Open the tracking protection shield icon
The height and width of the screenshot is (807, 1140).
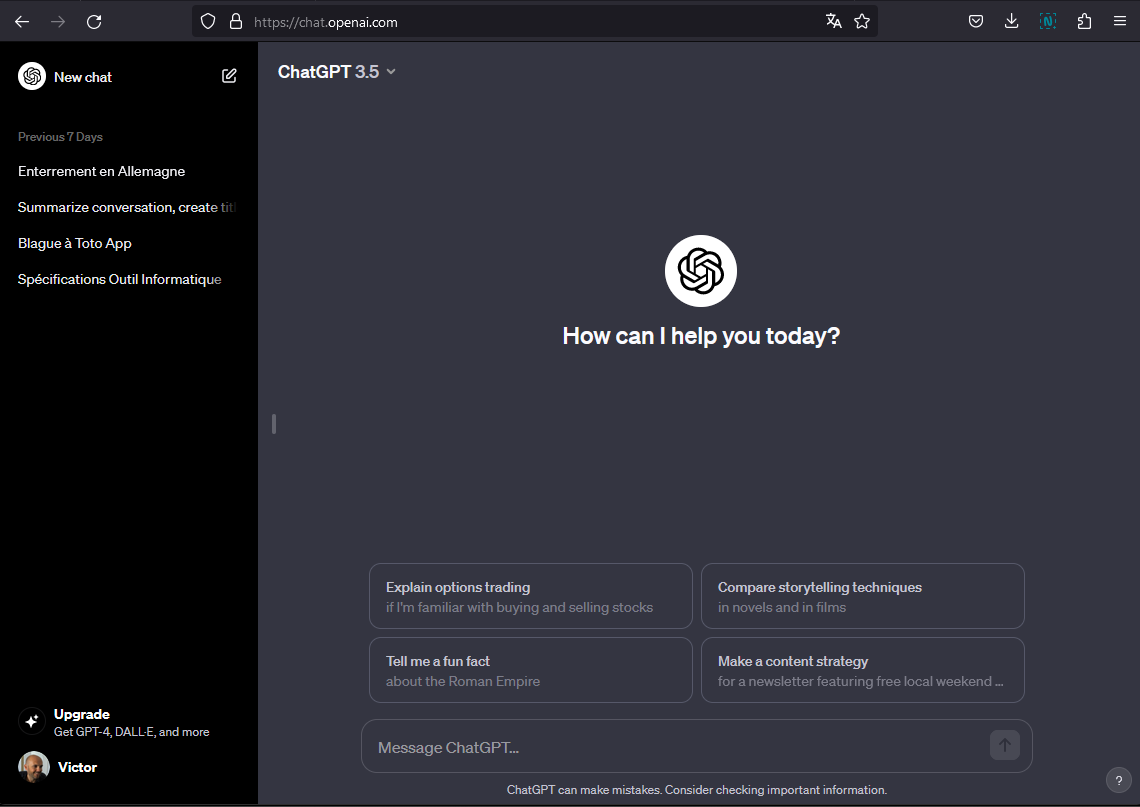(x=208, y=22)
